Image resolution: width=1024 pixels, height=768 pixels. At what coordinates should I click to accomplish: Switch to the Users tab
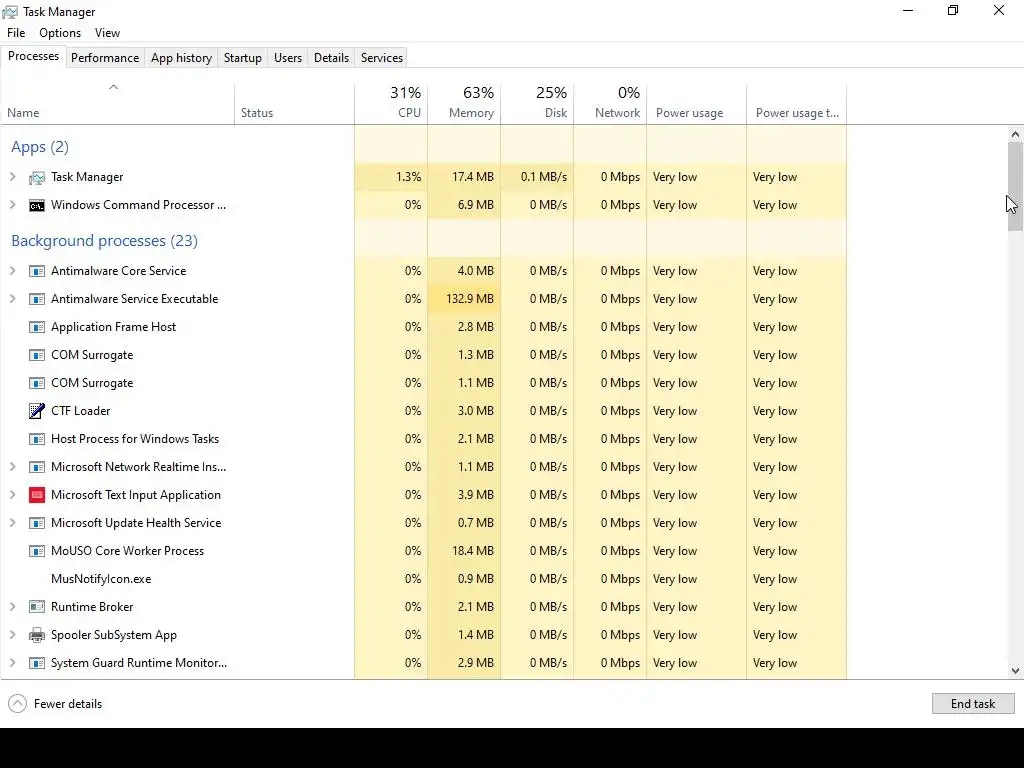click(288, 57)
